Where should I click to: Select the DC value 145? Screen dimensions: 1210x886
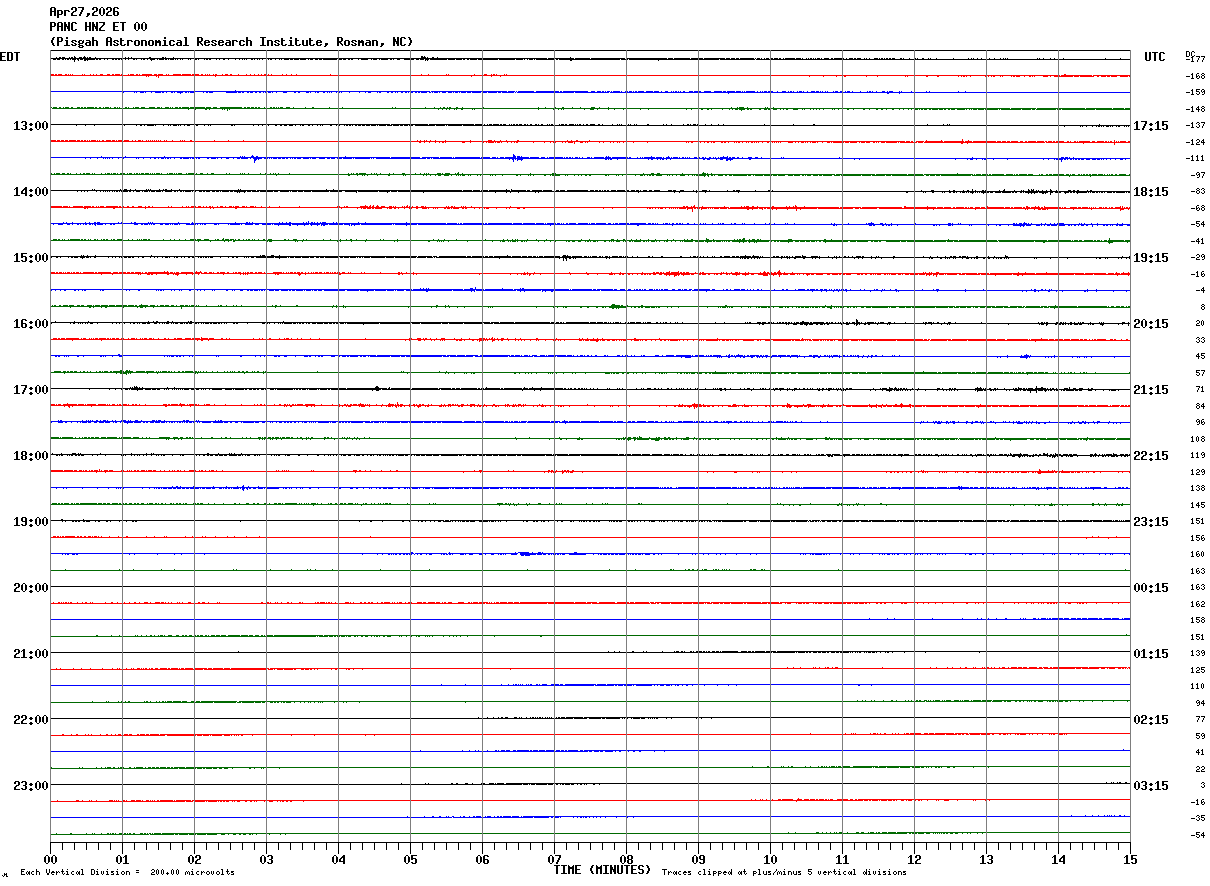[x=1198, y=505]
